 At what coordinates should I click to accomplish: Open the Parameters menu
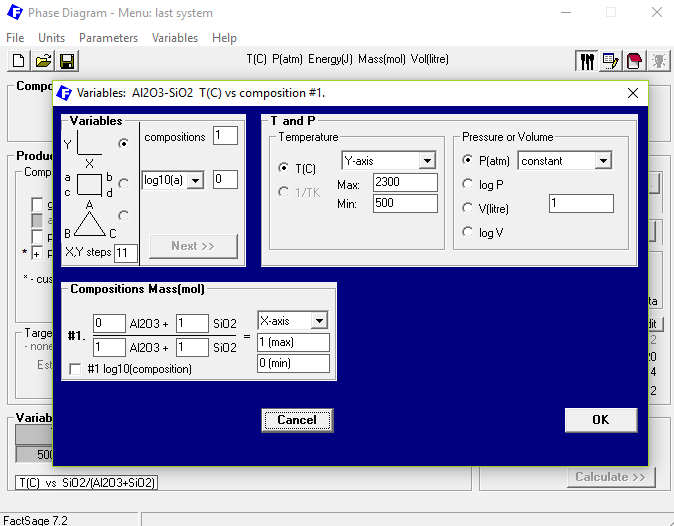point(108,38)
